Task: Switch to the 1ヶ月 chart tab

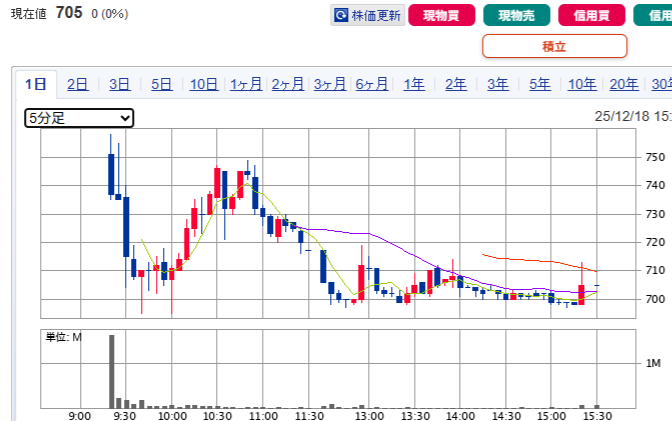Action: 245,84
